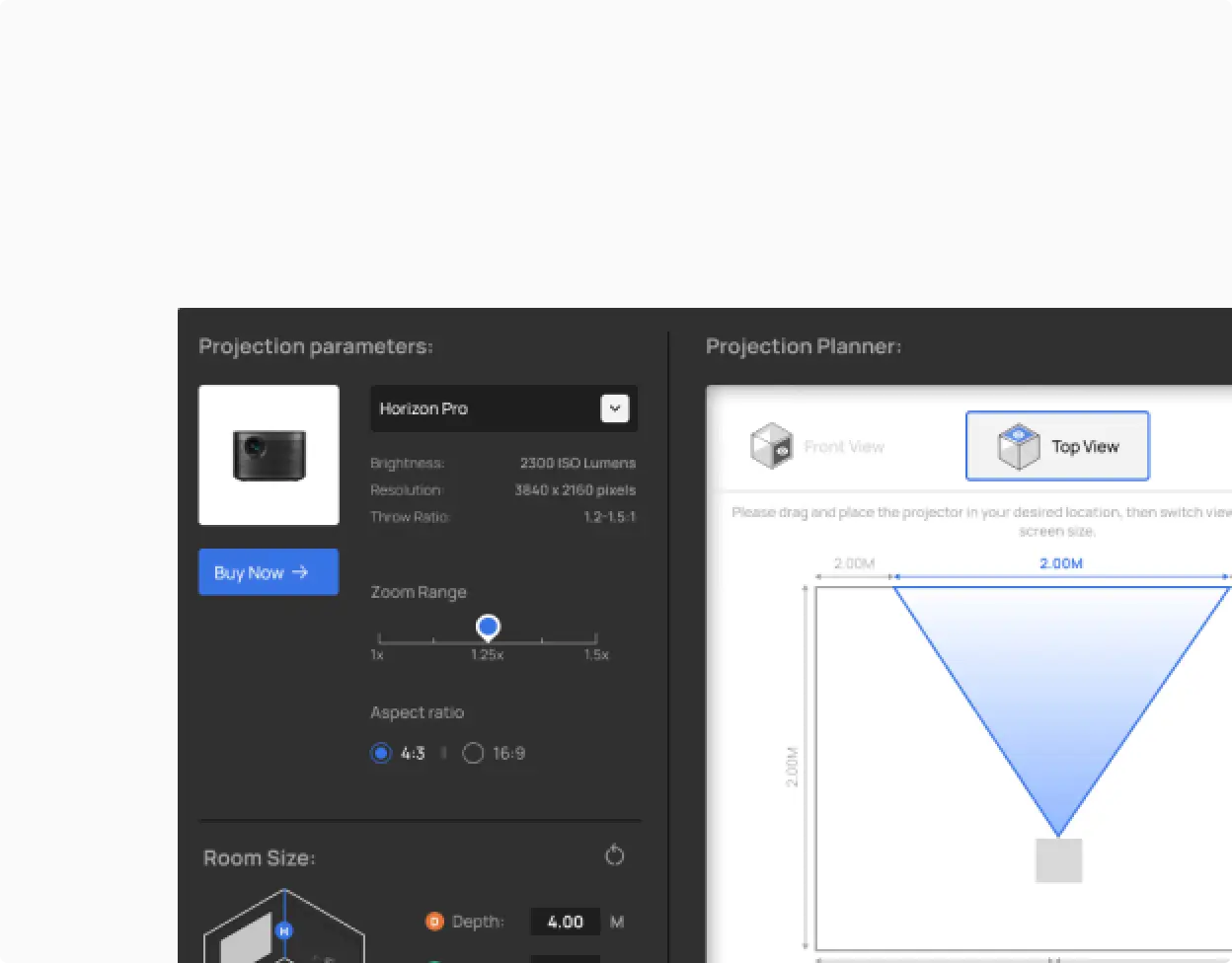Select the 16:9 aspect ratio option
This screenshot has height=963, width=1232.
click(474, 753)
